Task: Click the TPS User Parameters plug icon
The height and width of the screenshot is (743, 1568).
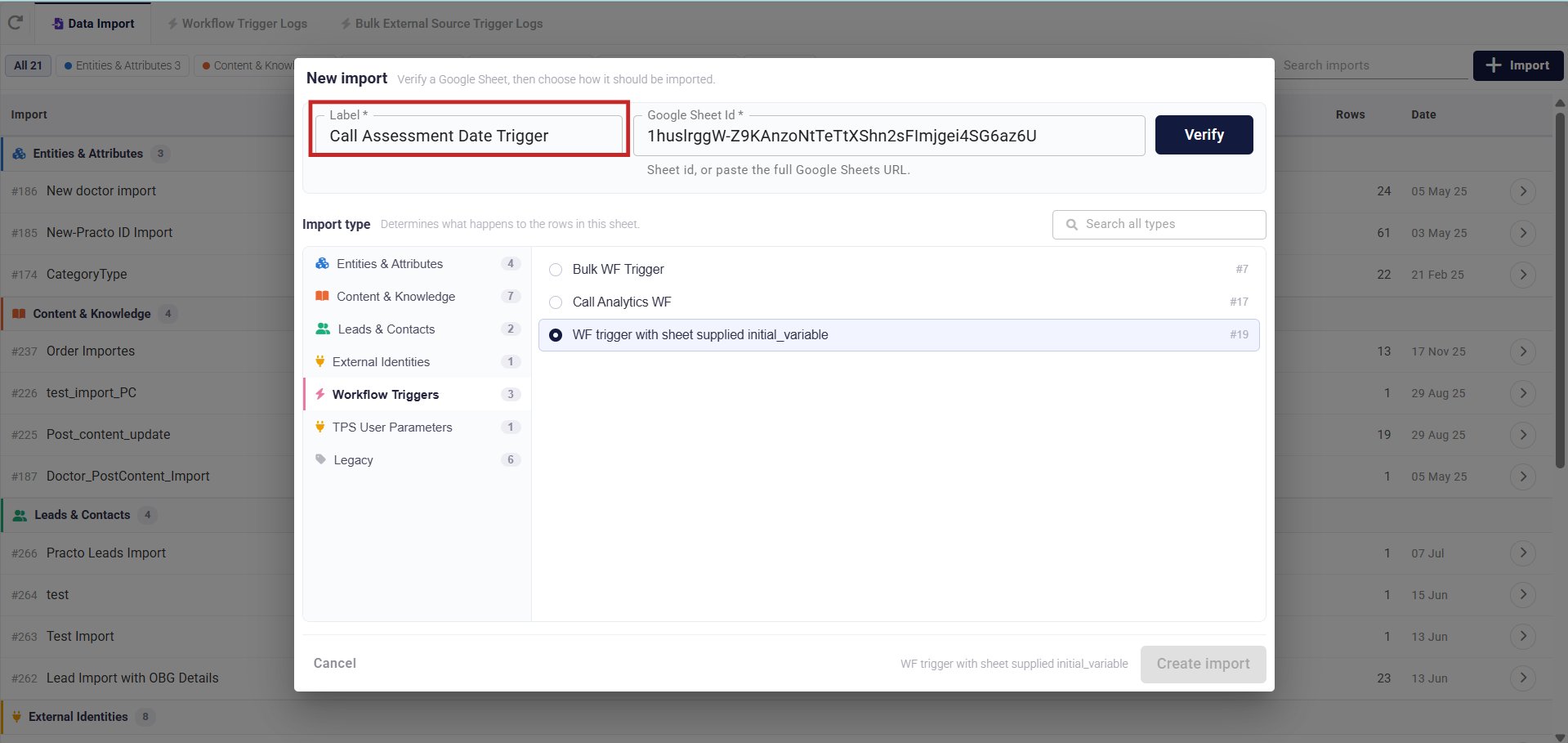Action: click(320, 427)
